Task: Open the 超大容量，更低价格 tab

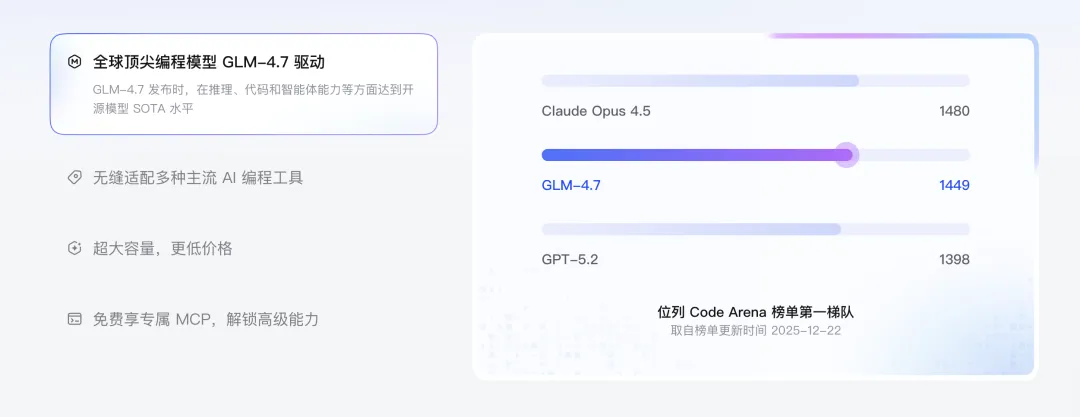Action: [x=162, y=249]
